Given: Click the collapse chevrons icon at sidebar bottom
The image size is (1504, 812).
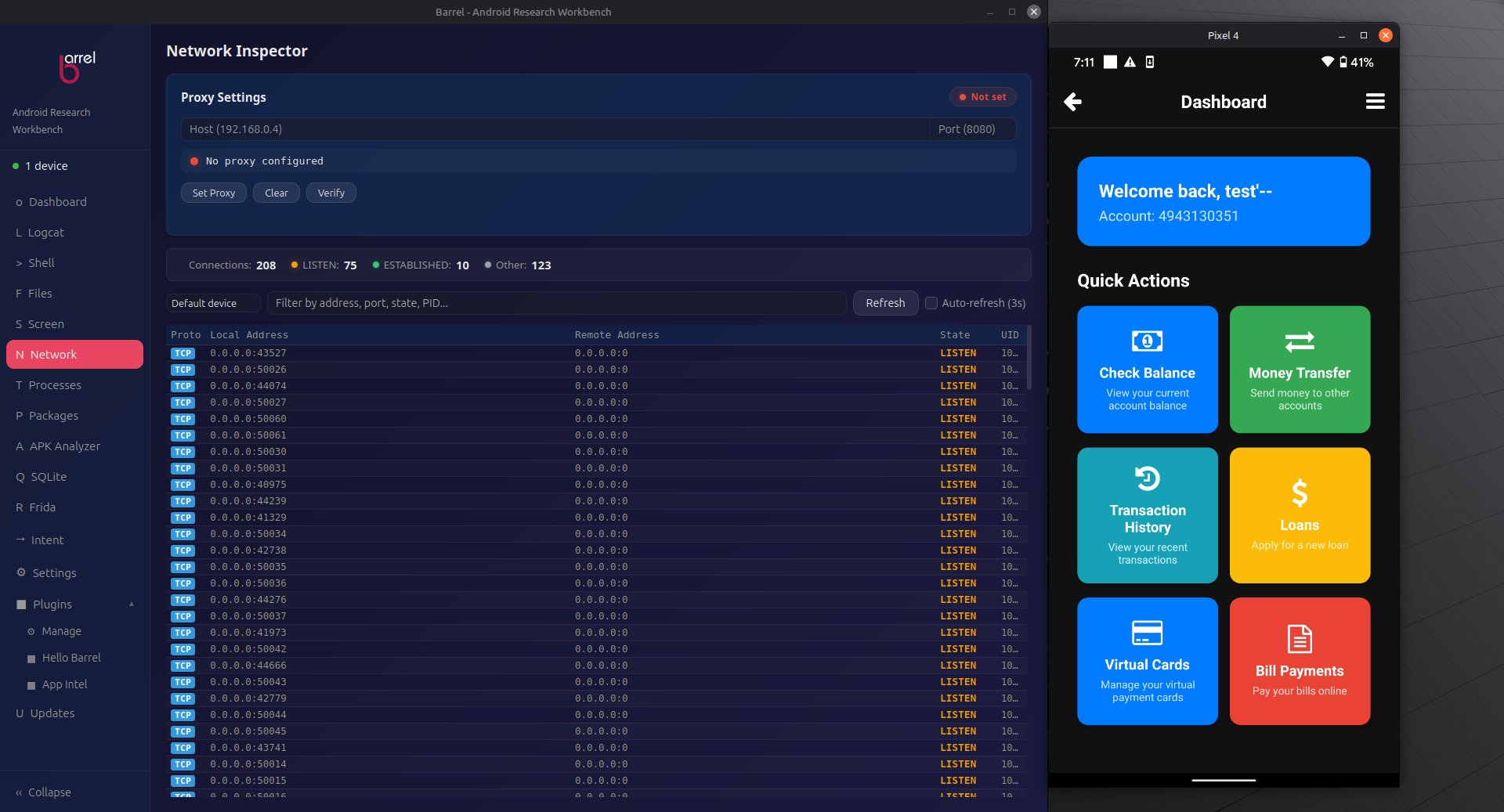Looking at the screenshot, I should point(19,792).
